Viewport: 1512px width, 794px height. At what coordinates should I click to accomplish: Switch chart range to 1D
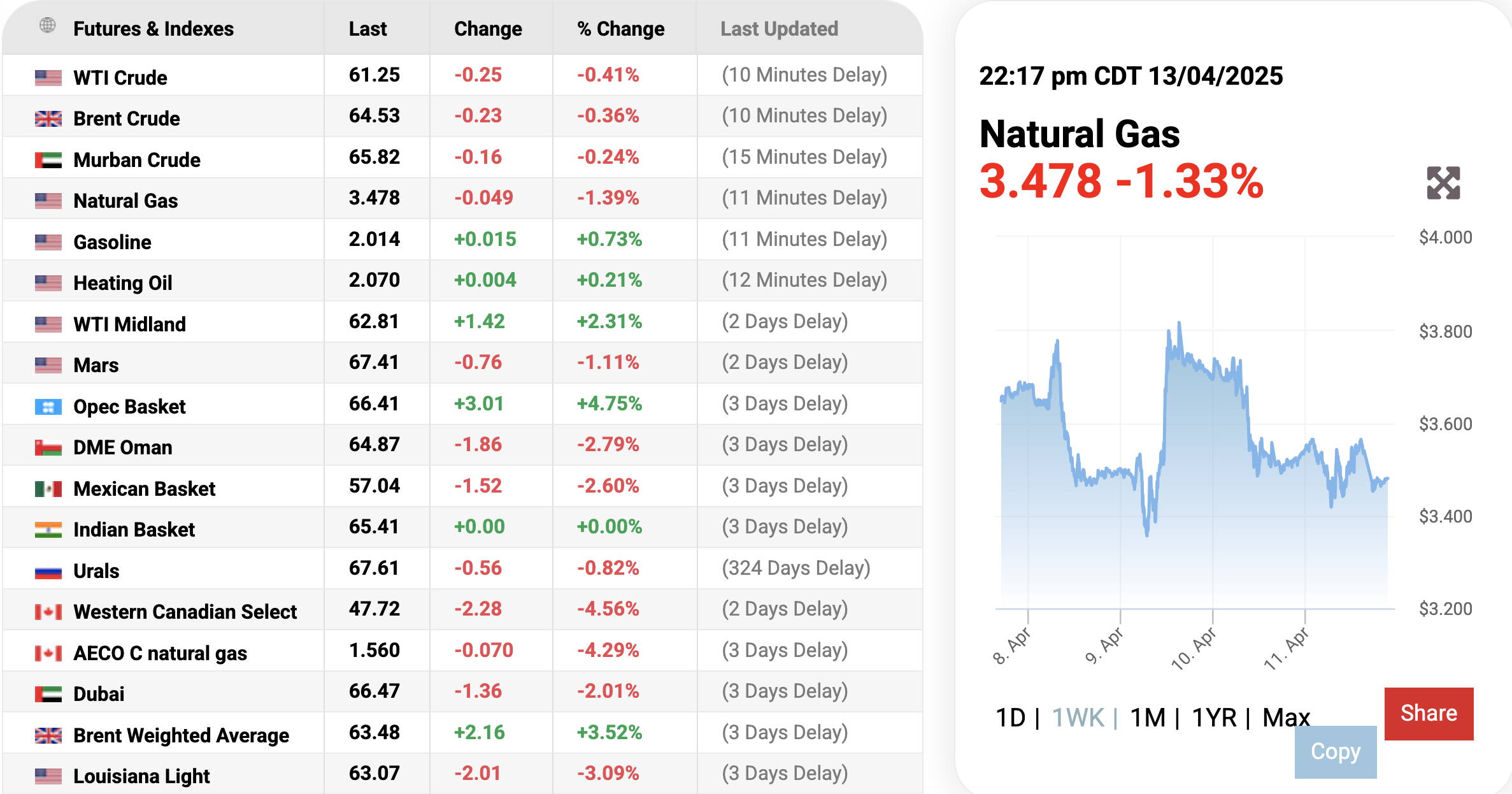[1010, 718]
